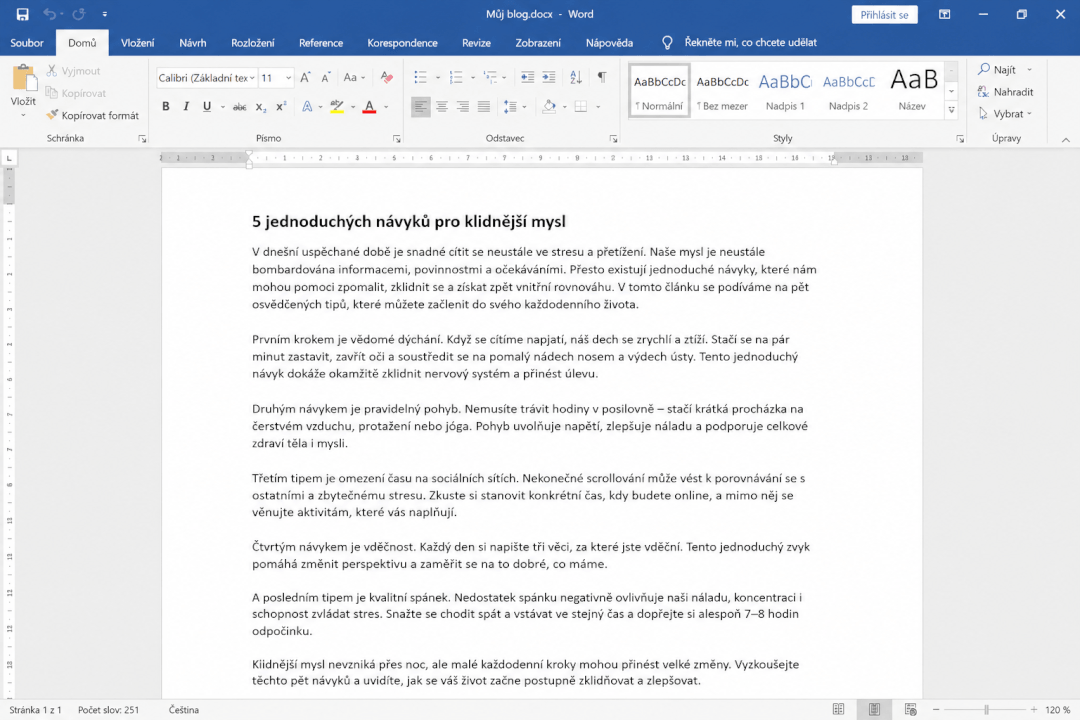1080x720 pixels.
Task: Decrease paragraph indent
Action: pos(528,77)
